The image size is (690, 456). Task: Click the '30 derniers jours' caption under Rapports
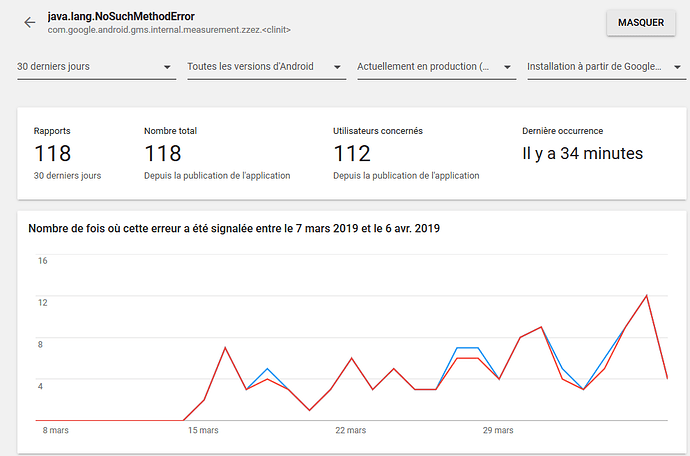[67, 176]
